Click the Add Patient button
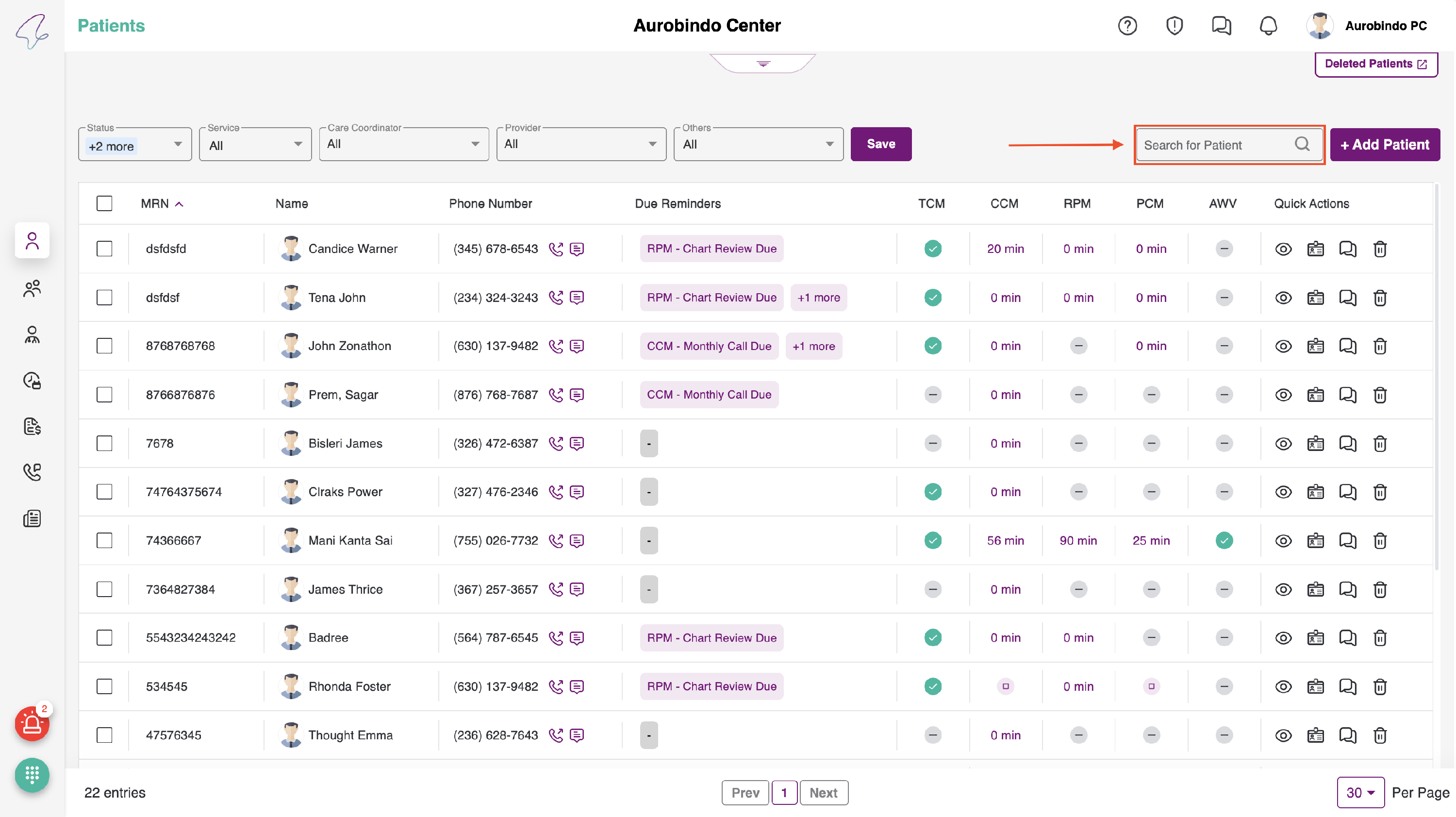This screenshot has width=1456, height=817. (1384, 145)
